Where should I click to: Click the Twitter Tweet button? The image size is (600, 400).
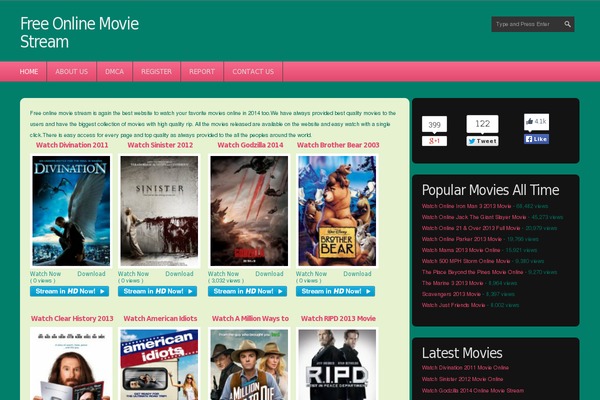(x=482, y=141)
